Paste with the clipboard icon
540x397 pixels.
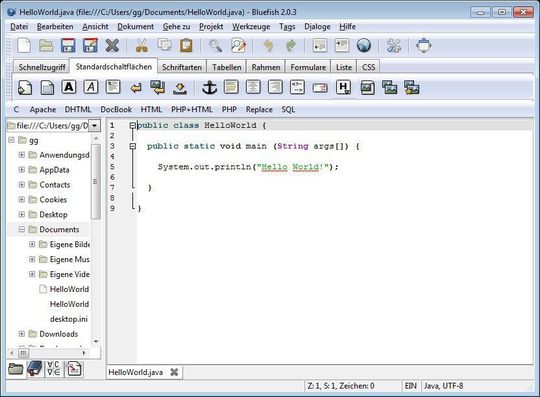(186, 45)
